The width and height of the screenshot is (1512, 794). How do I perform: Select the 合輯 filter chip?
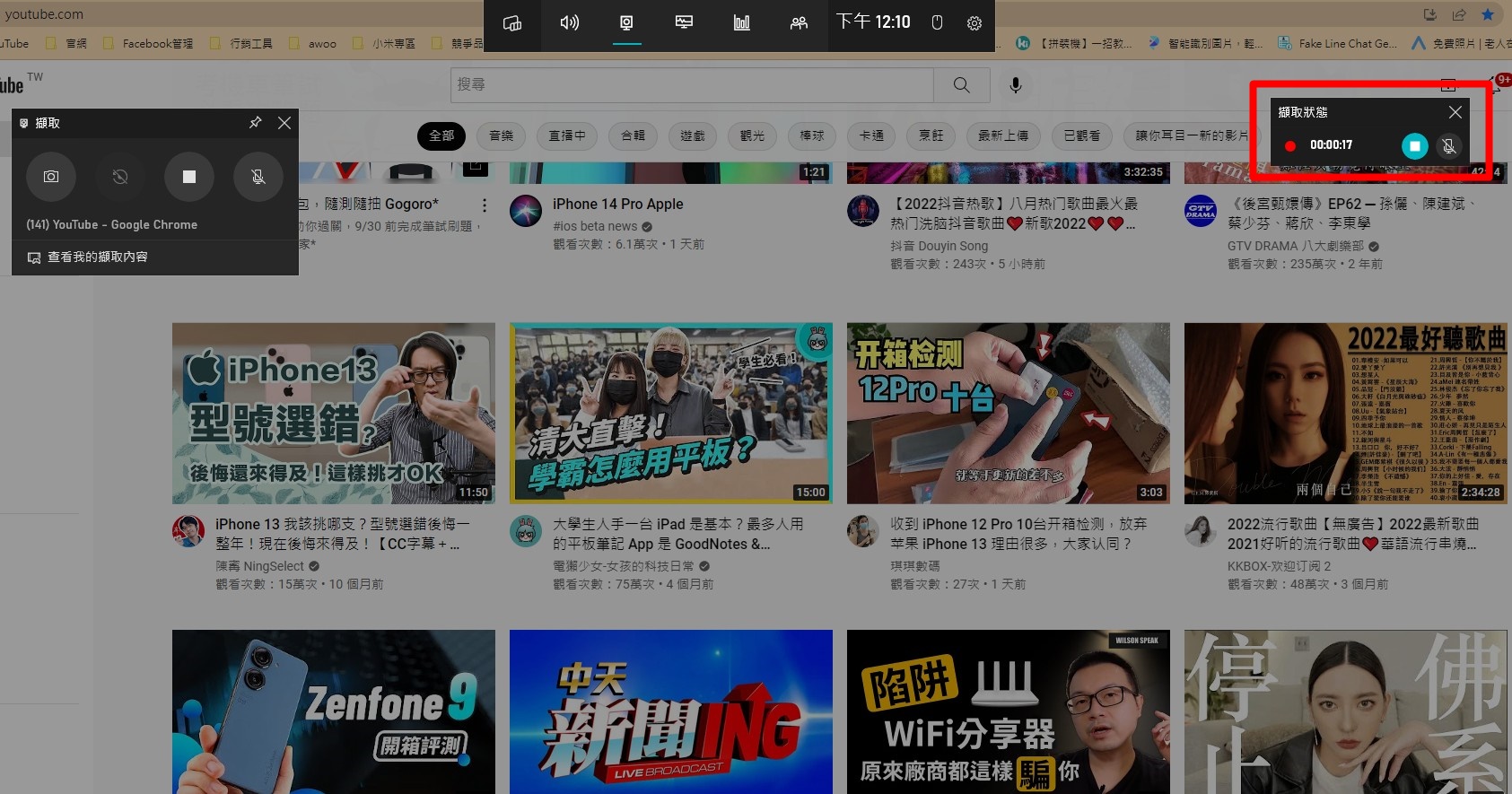click(633, 135)
